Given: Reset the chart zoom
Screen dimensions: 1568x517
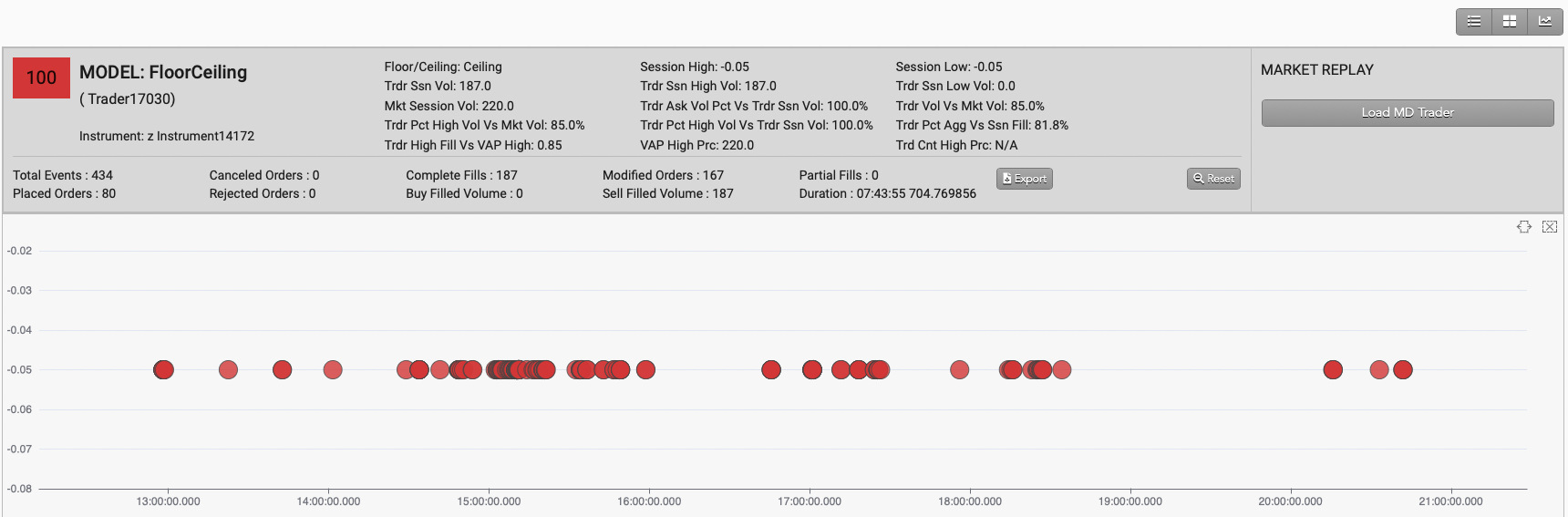Looking at the screenshot, I should 1213,179.
